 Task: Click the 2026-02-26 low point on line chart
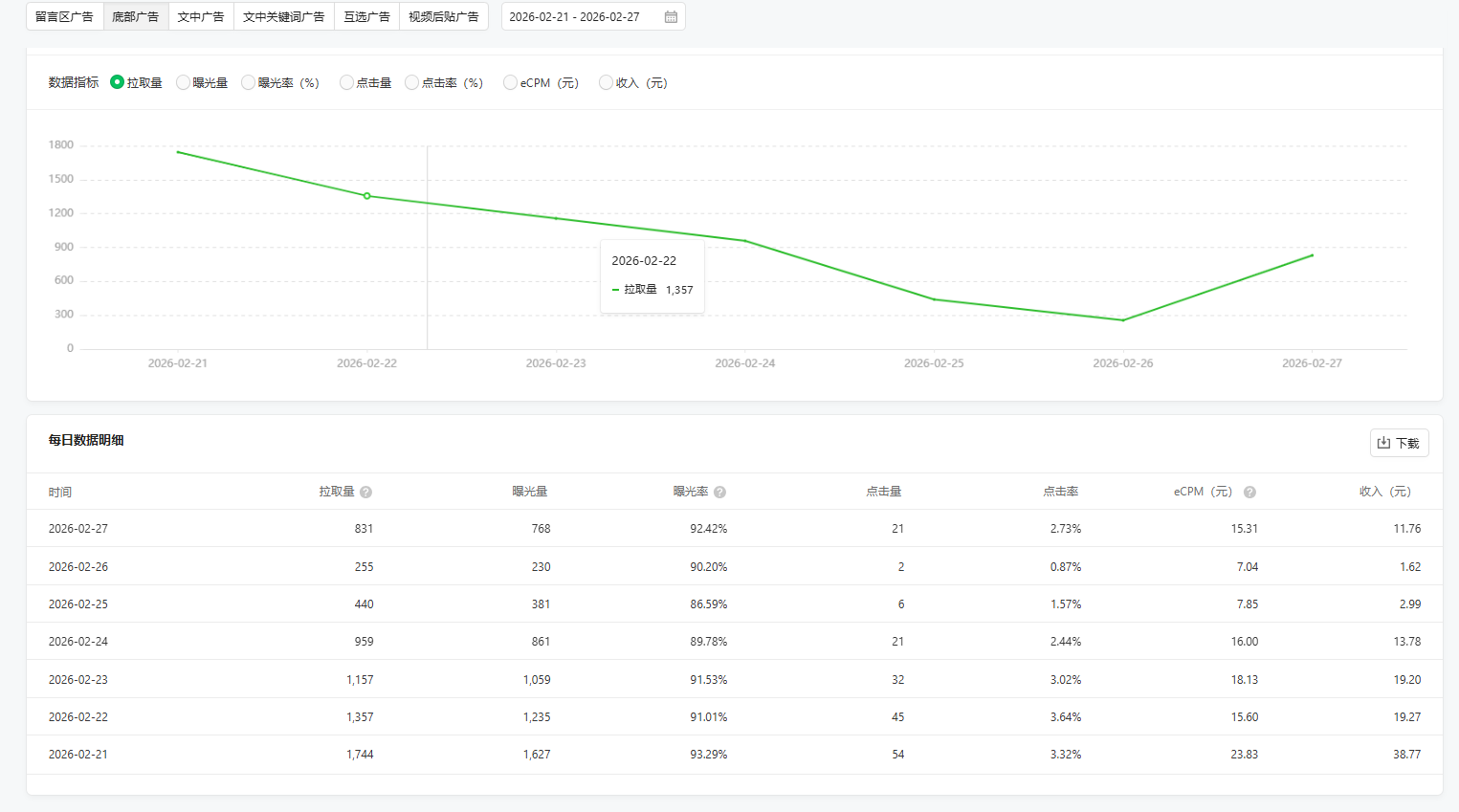coord(1122,320)
